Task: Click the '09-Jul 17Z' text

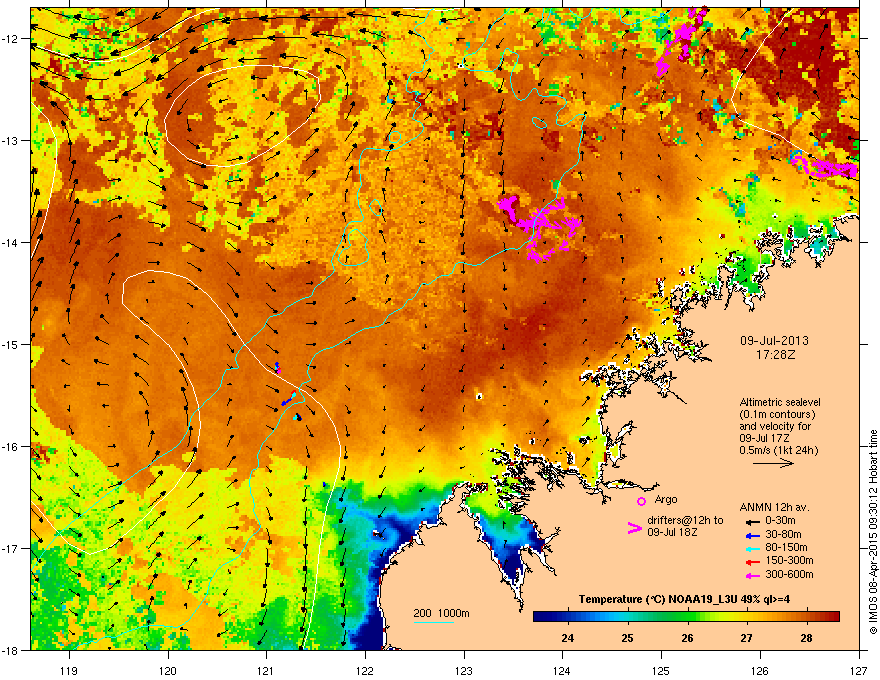Action: tap(763, 438)
